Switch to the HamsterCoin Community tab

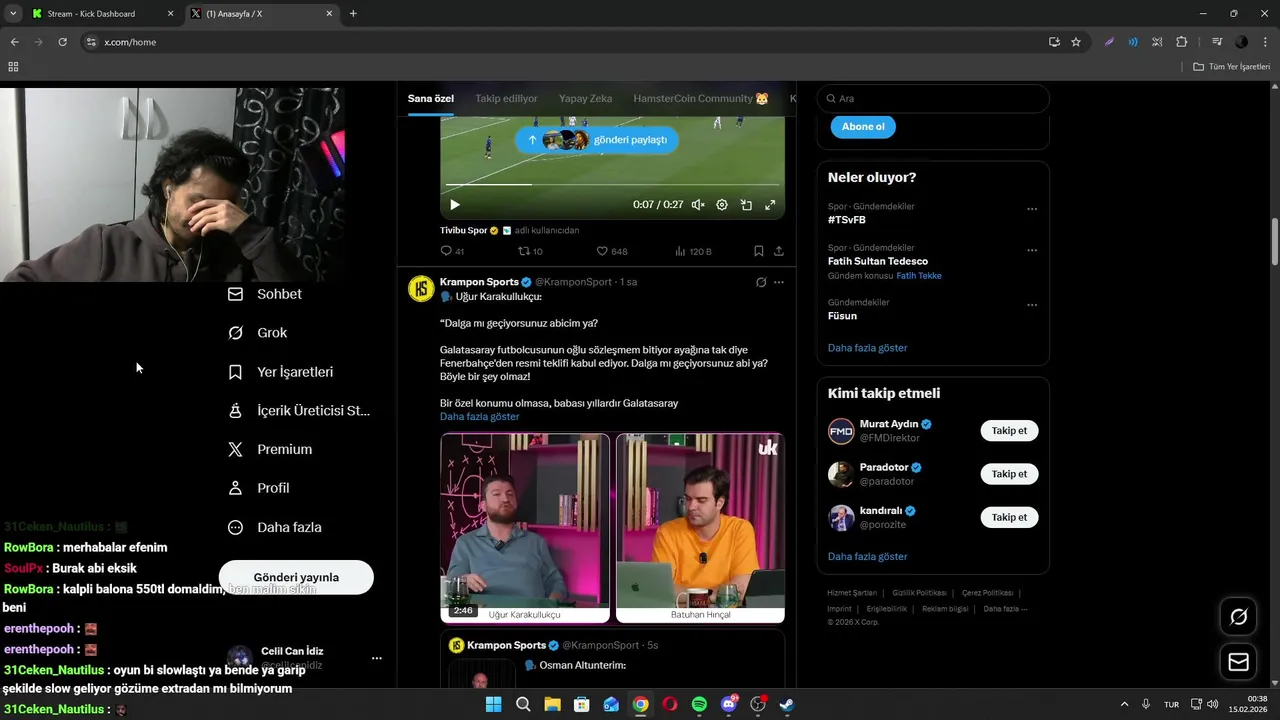(x=701, y=98)
